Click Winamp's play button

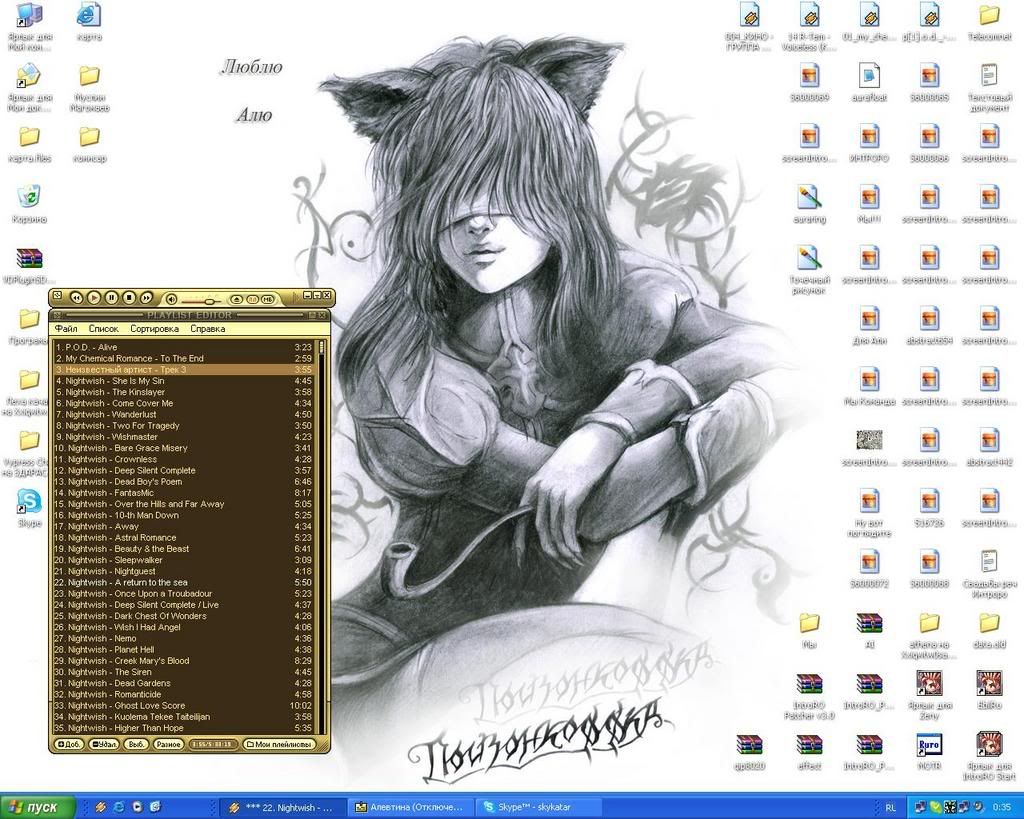(x=94, y=298)
